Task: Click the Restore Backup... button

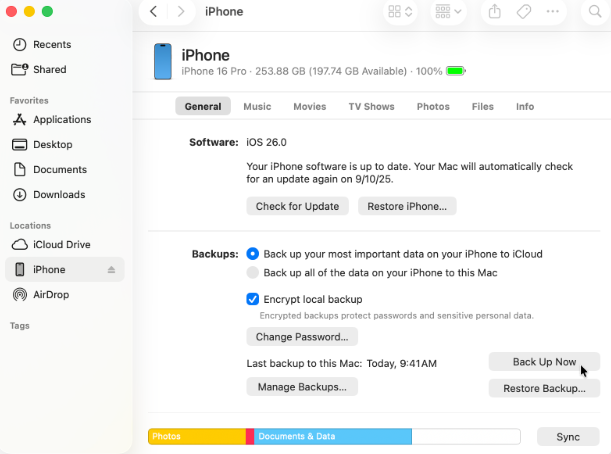Action: [x=544, y=389]
